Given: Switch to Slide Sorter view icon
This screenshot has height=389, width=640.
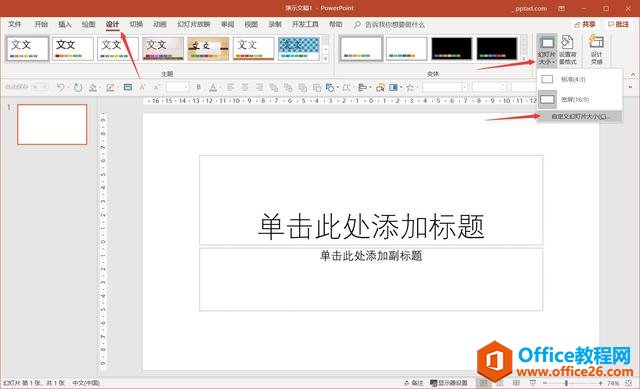Looking at the screenshot, I should (x=500, y=383).
